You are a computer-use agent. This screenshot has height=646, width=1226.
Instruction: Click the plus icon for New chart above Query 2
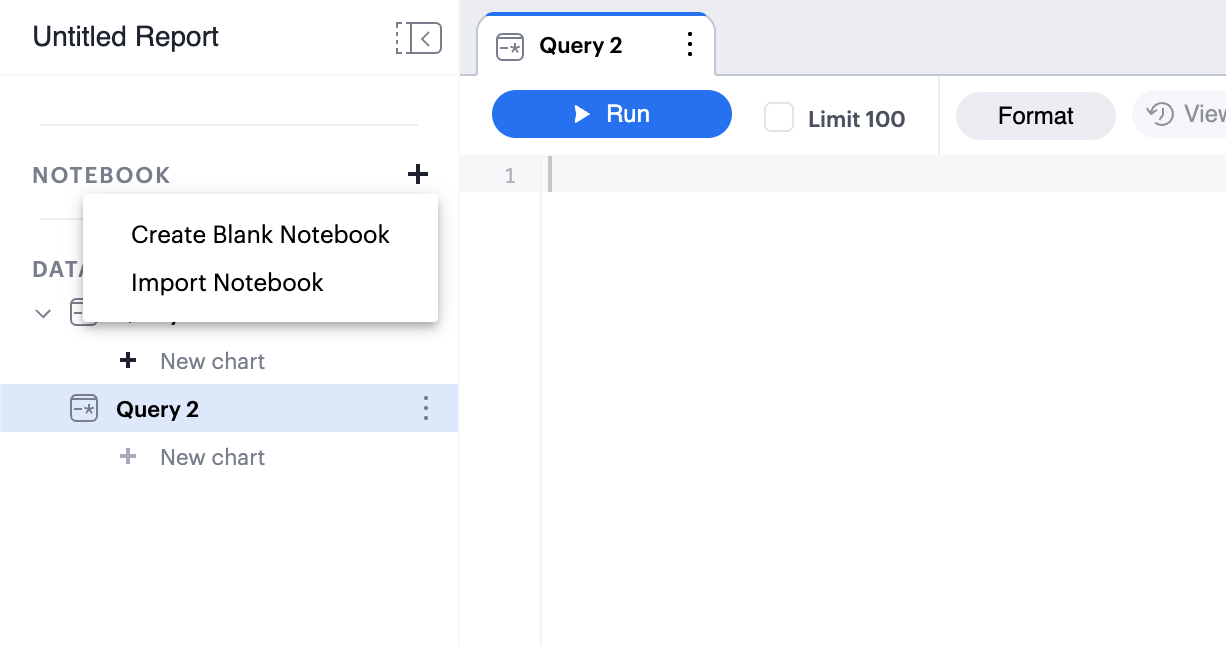tap(128, 361)
